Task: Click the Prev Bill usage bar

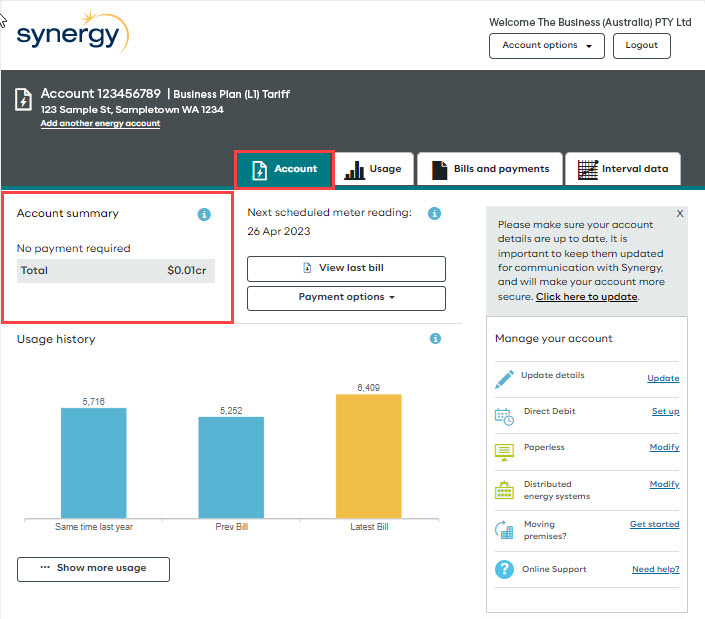Action: pyautogui.click(x=231, y=468)
